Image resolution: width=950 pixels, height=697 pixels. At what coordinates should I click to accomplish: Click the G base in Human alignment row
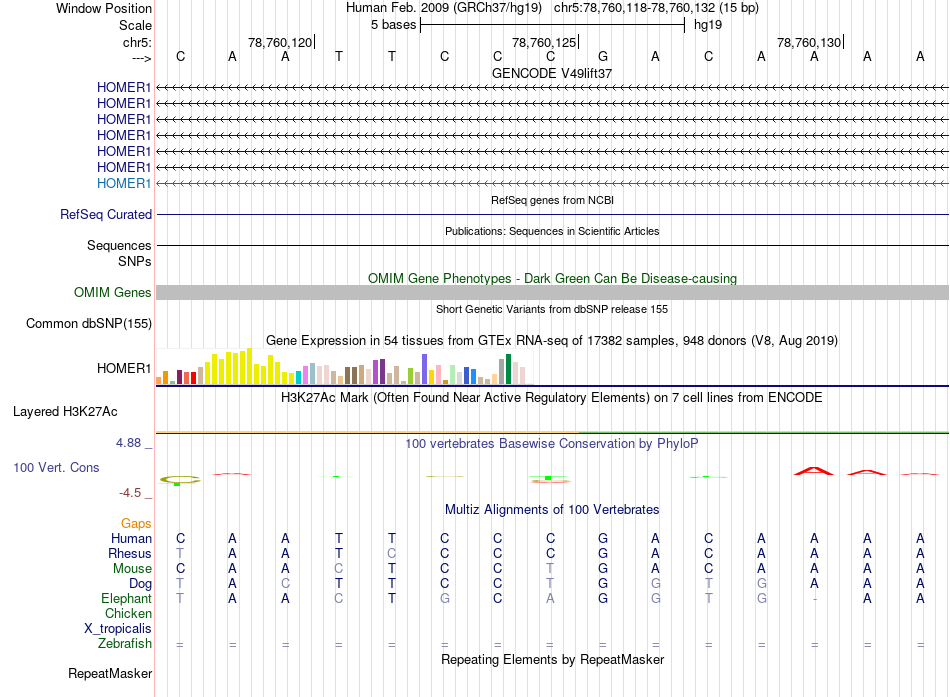point(603,538)
